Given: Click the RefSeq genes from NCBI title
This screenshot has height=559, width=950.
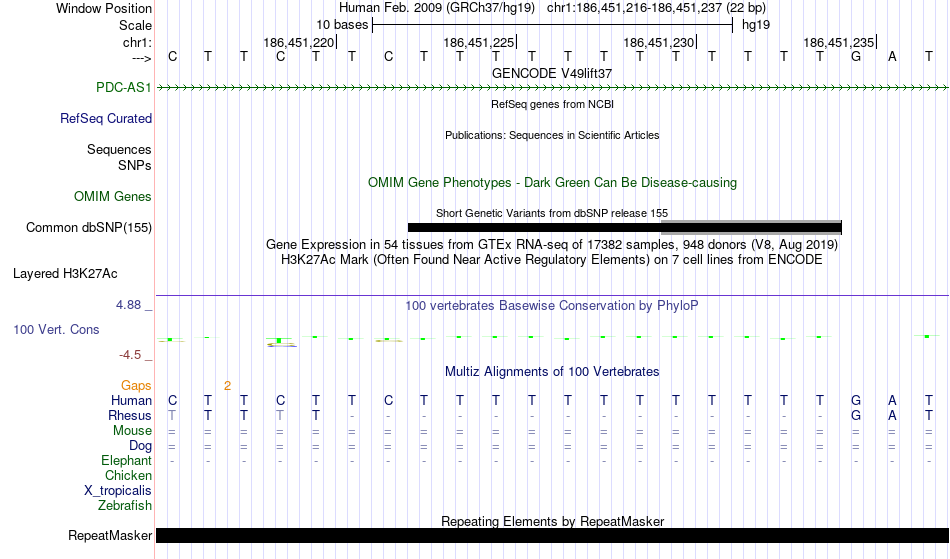Looking at the screenshot, I should [553, 104].
